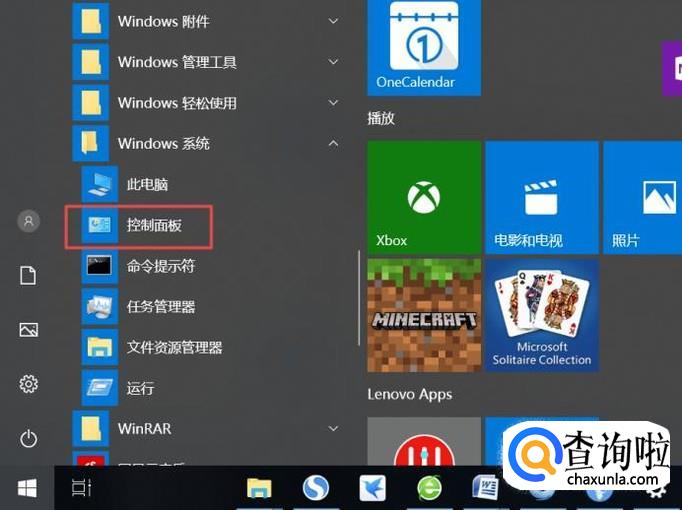682x510 pixels.
Task: Open the 照片 photos tile
Action: point(642,197)
